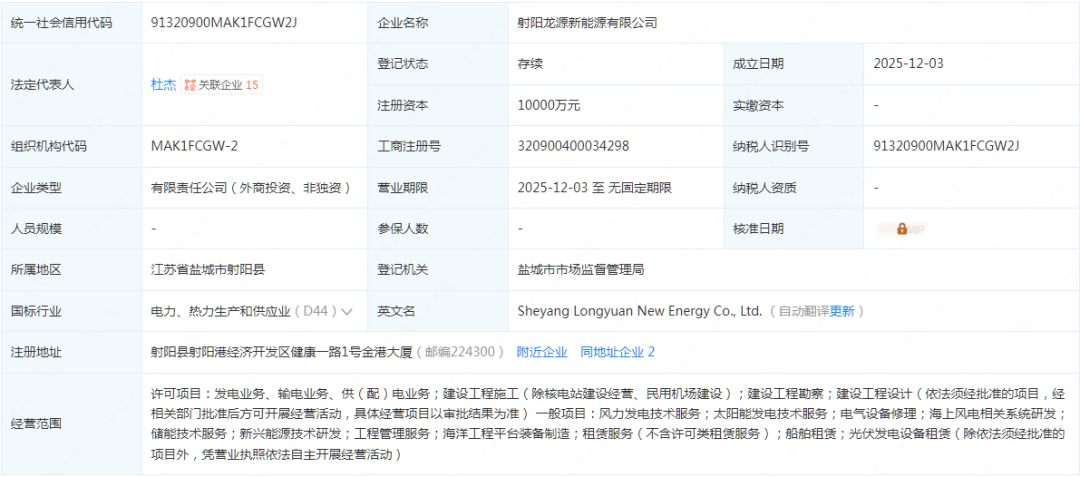Select company name 射阳龙源新能源有限公司
Viewport: 1080px width, 477px height.
(588, 23)
